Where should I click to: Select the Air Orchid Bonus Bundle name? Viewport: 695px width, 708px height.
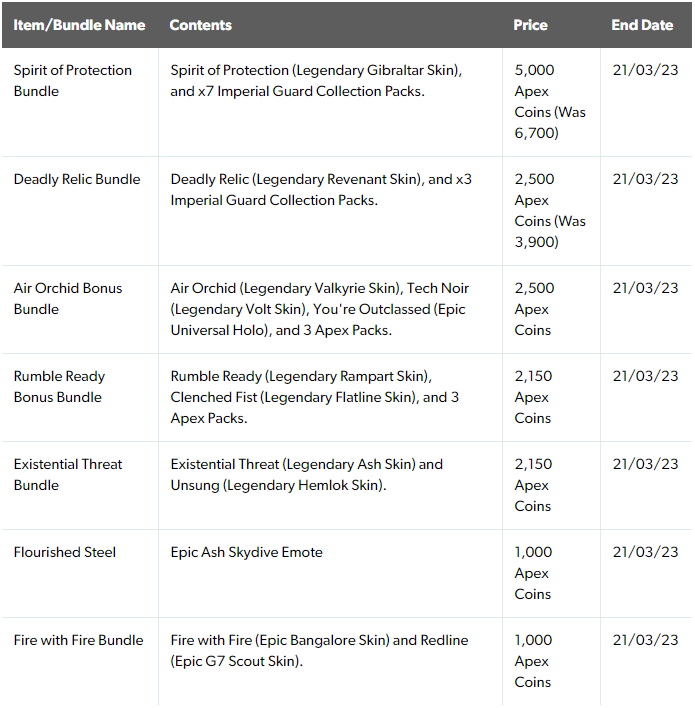tap(68, 299)
